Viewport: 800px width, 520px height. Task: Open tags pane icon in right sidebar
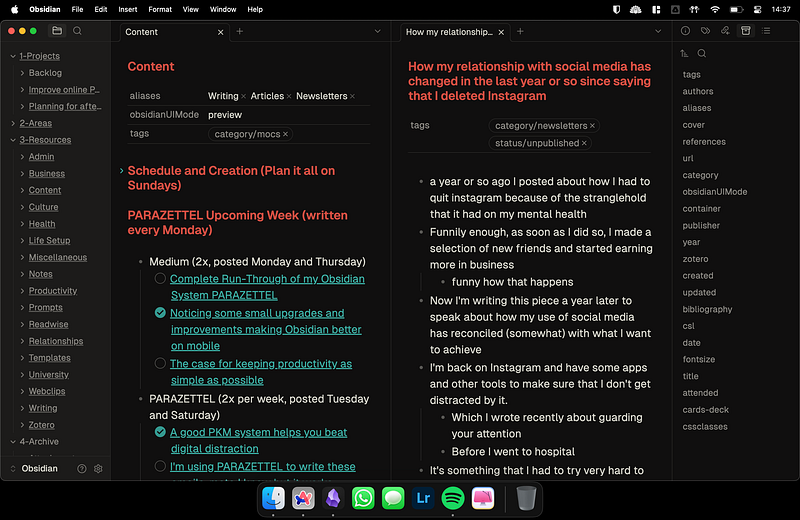705,31
